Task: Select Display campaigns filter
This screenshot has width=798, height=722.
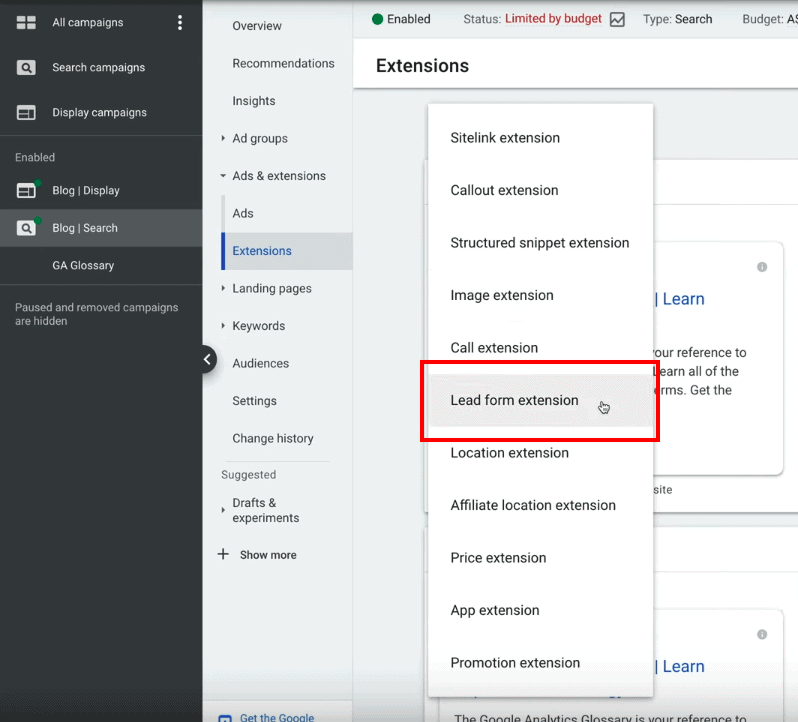Action: (x=99, y=112)
